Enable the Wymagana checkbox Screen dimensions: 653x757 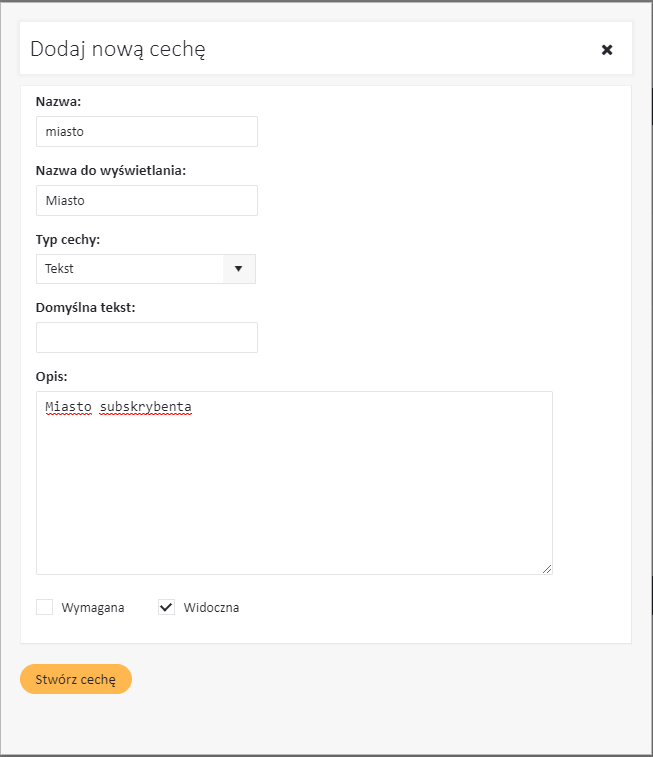tap(44, 607)
